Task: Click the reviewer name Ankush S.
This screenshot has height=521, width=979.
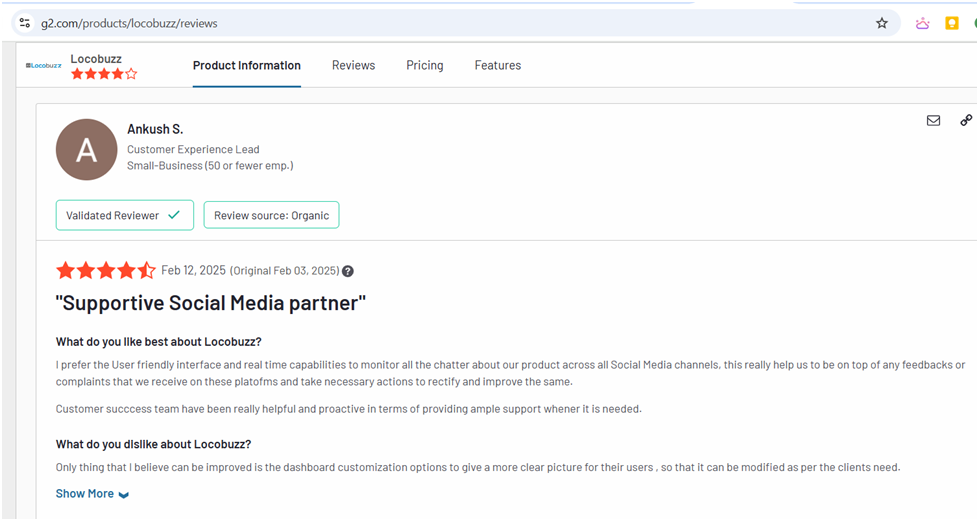Action: click(155, 129)
